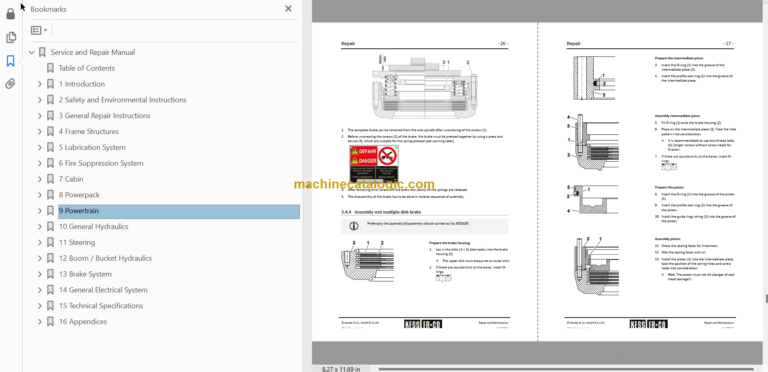This screenshot has height=372, width=768.
Task: Go to 12 Boom / Bucket Hydraulics
Action: 105,258
